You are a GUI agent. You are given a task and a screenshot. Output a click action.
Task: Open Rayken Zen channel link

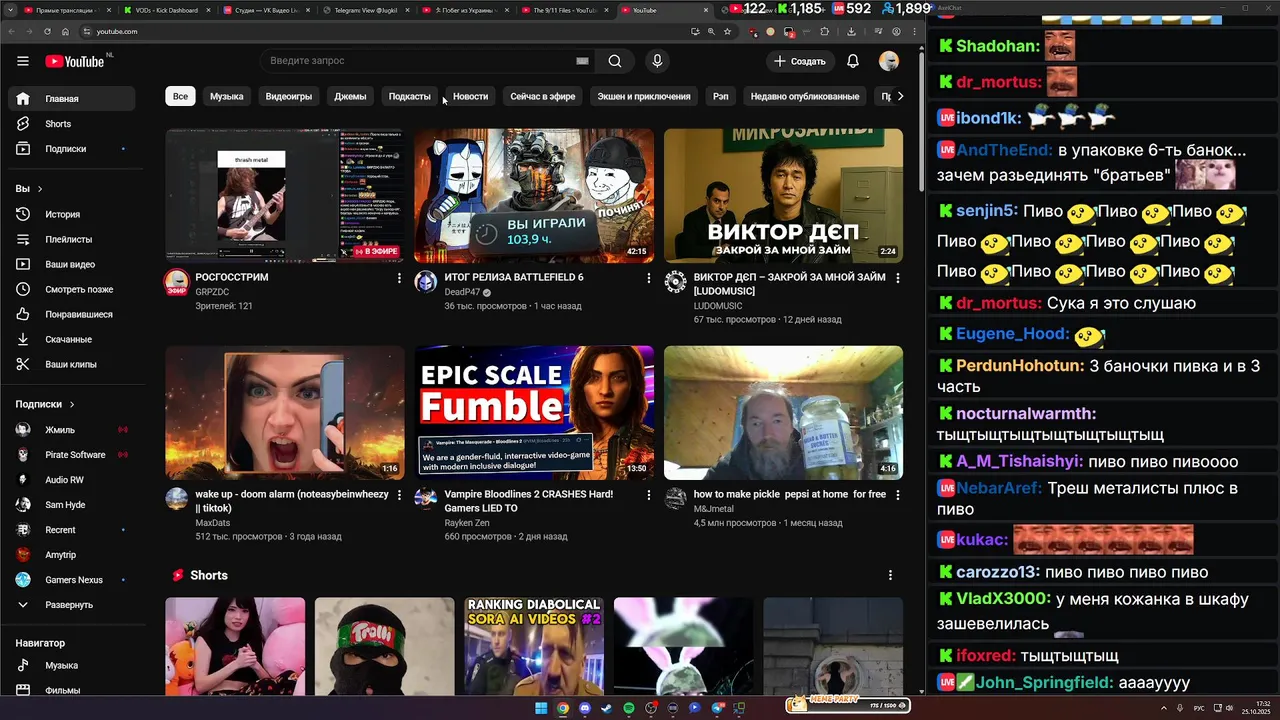pyautogui.click(x=465, y=523)
